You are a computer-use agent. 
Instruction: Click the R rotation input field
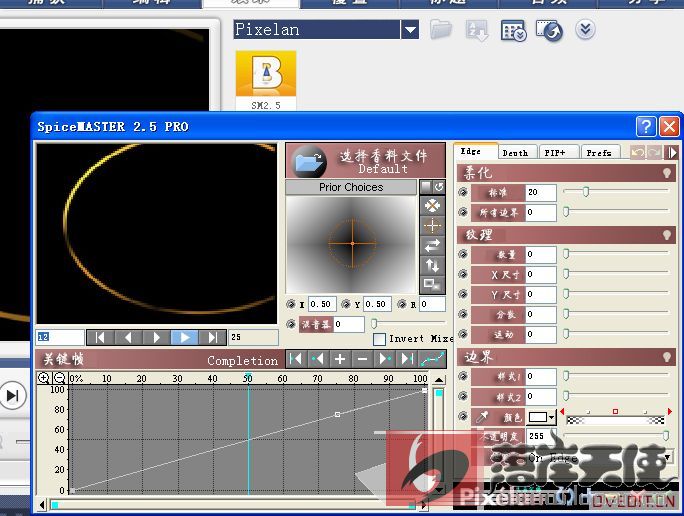point(432,304)
